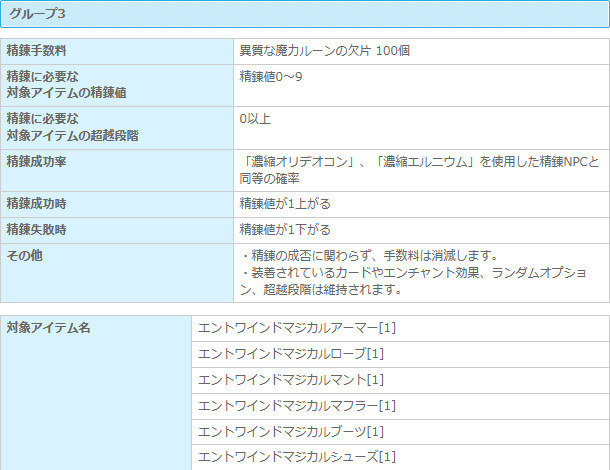This screenshot has width=610, height=470.
Task: Click the エントワインドマジカルブーツ[1] item
Action: click(x=291, y=431)
